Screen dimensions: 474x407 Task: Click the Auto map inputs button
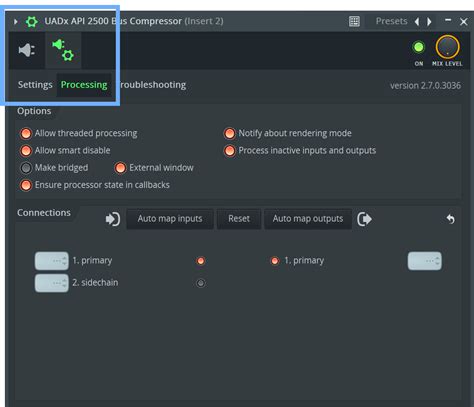(x=170, y=219)
